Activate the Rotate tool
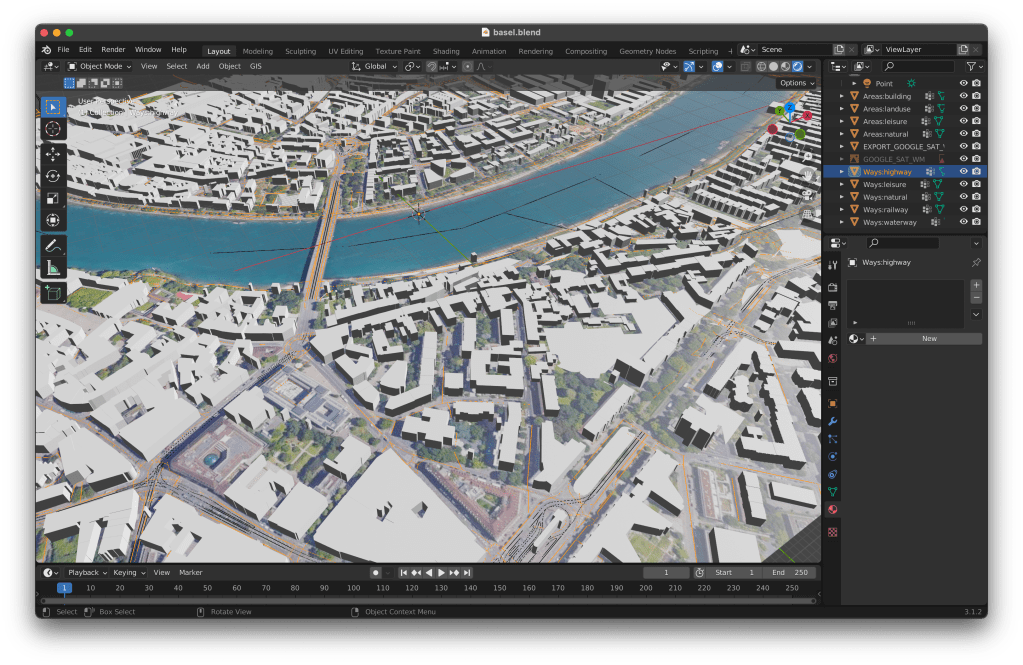The height and width of the screenshot is (665, 1023). 53,176
